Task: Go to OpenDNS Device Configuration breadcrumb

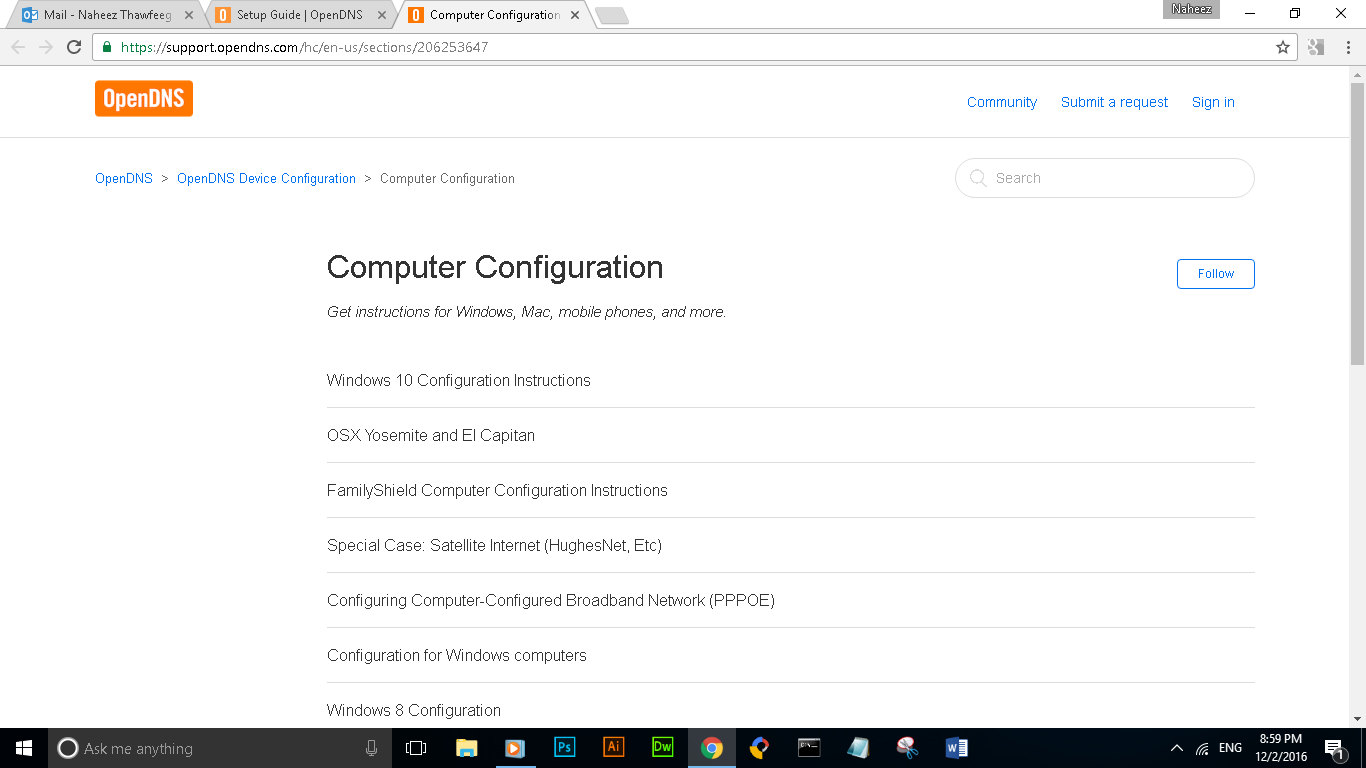Action: pos(266,178)
